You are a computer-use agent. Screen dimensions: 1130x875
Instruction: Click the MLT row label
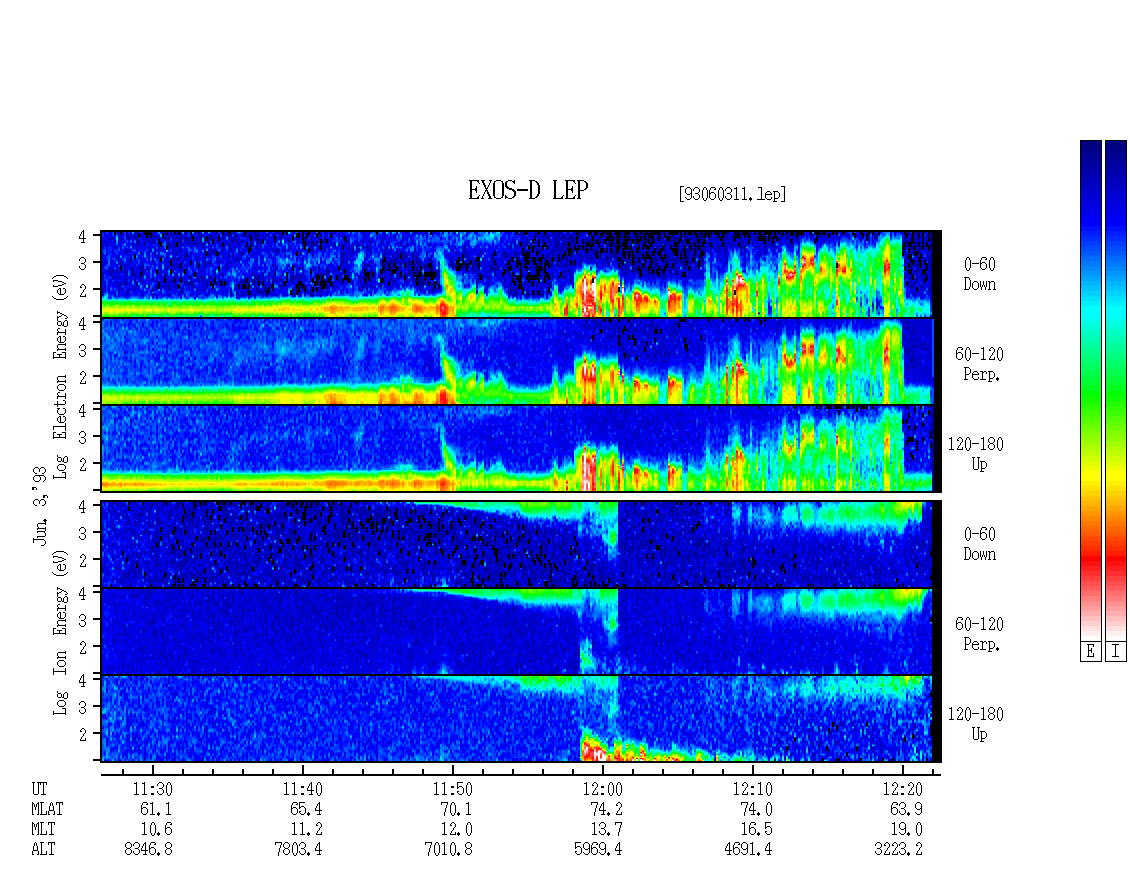[43, 830]
